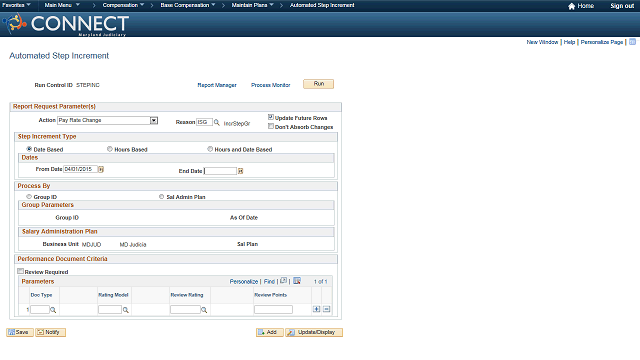Click Doc Type column header
The width and height of the screenshot is (640, 360).
(x=41, y=295)
